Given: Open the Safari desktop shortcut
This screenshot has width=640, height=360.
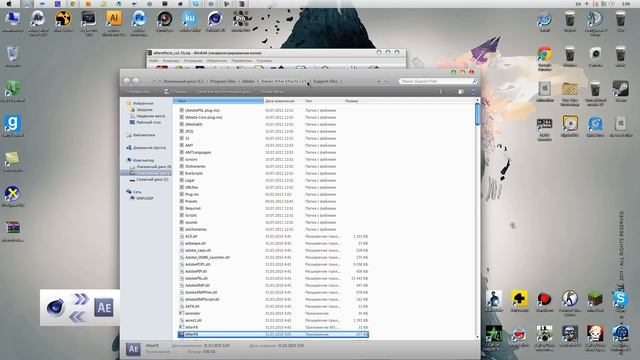Looking at the screenshot, I should click(544, 19).
